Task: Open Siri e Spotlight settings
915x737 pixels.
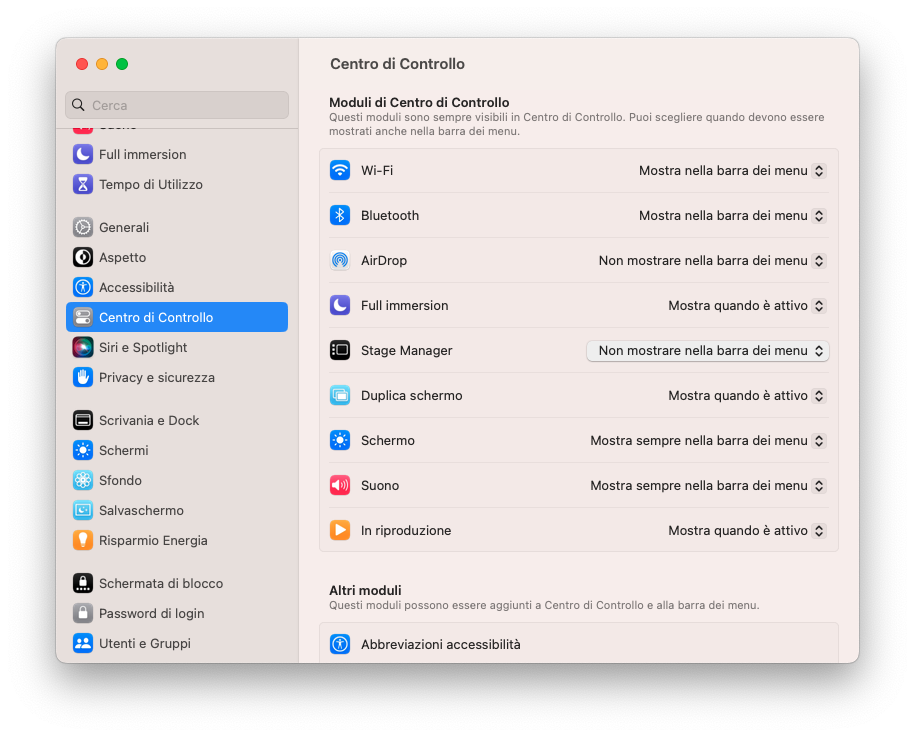Action: point(177,347)
